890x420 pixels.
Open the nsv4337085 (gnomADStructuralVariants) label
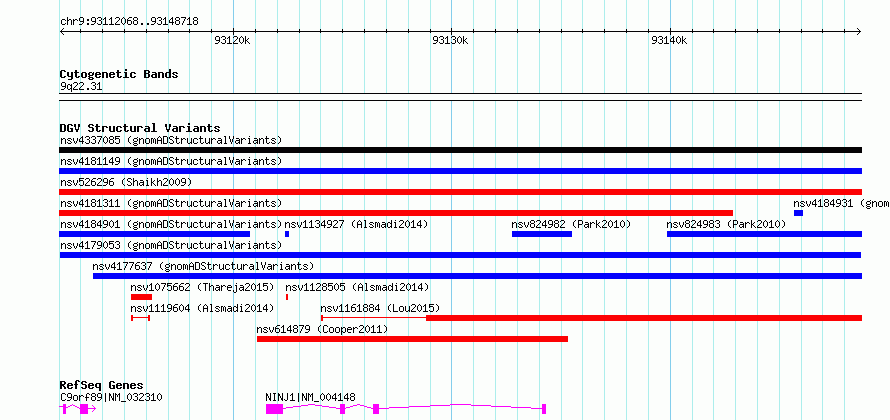(171, 140)
